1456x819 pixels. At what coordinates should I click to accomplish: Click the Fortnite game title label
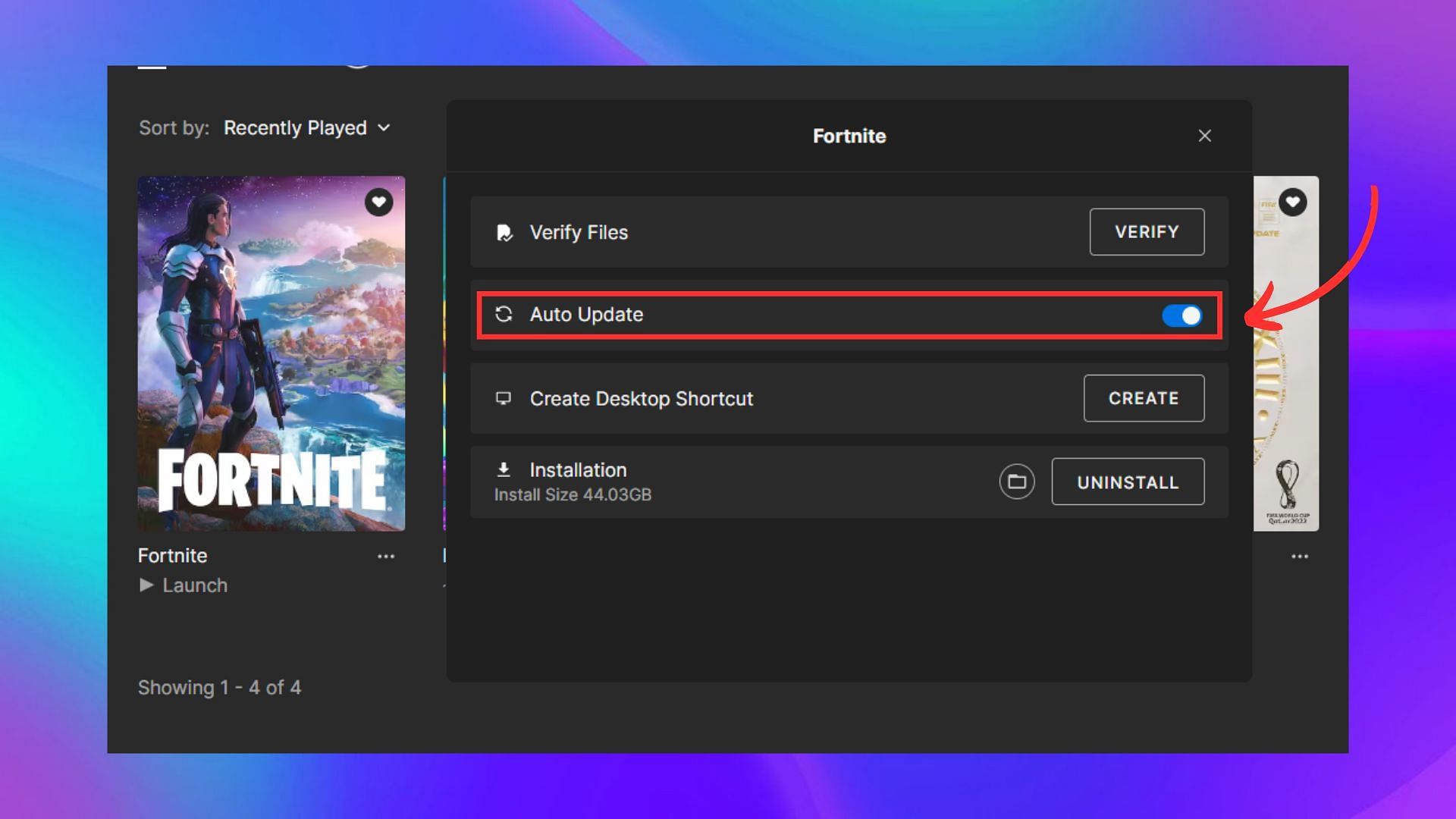point(172,555)
